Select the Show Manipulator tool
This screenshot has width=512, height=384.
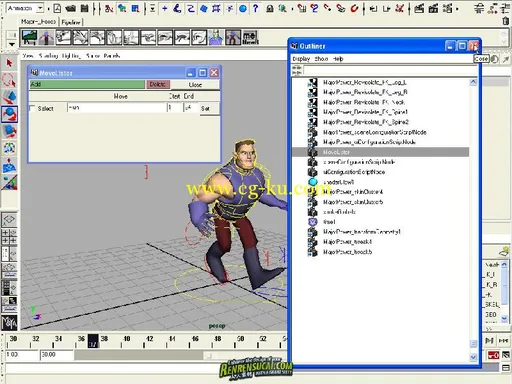[x=9, y=182]
